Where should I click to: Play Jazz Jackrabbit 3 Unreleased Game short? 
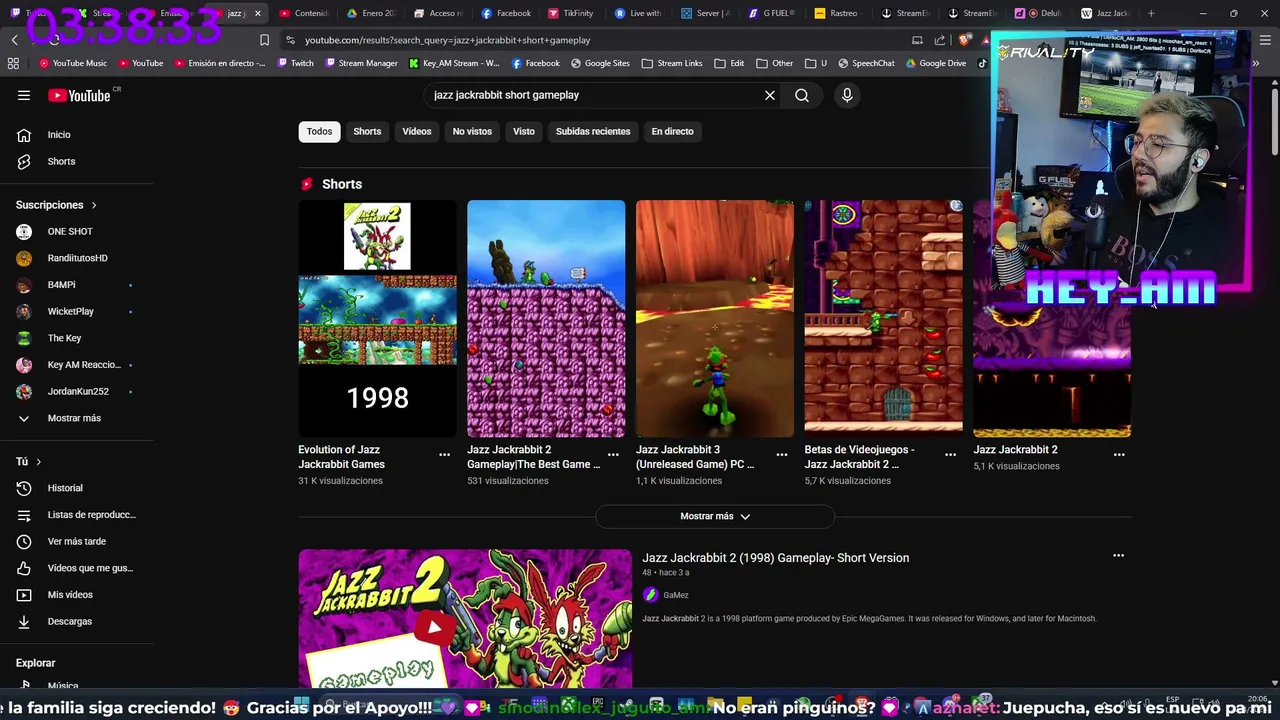click(715, 318)
